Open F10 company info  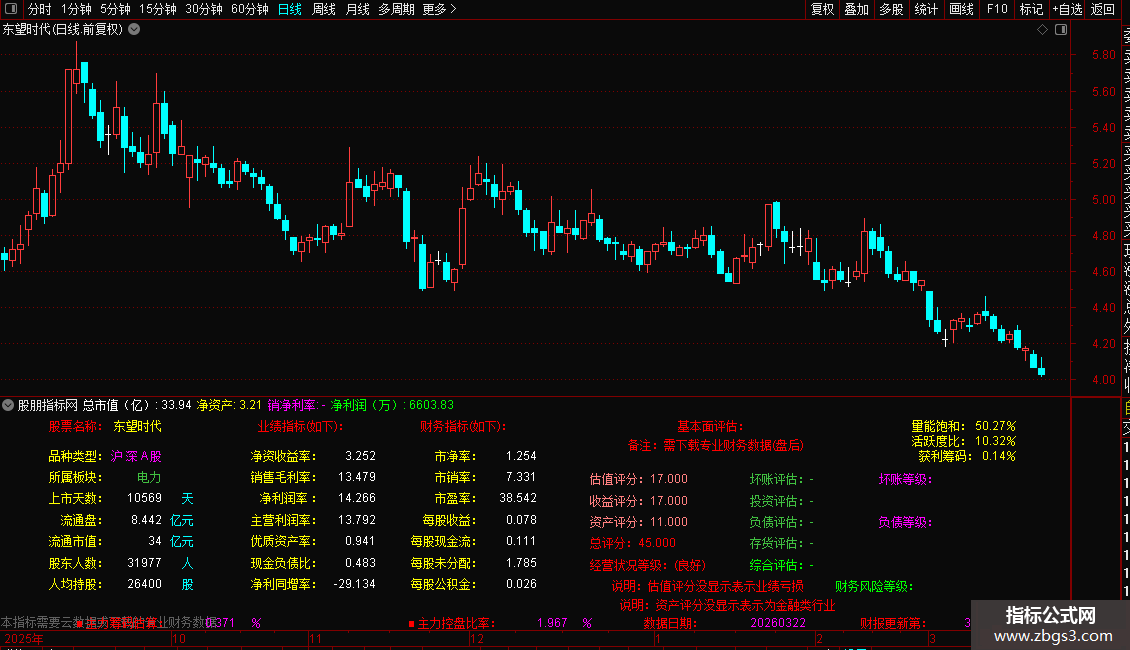coord(997,9)
